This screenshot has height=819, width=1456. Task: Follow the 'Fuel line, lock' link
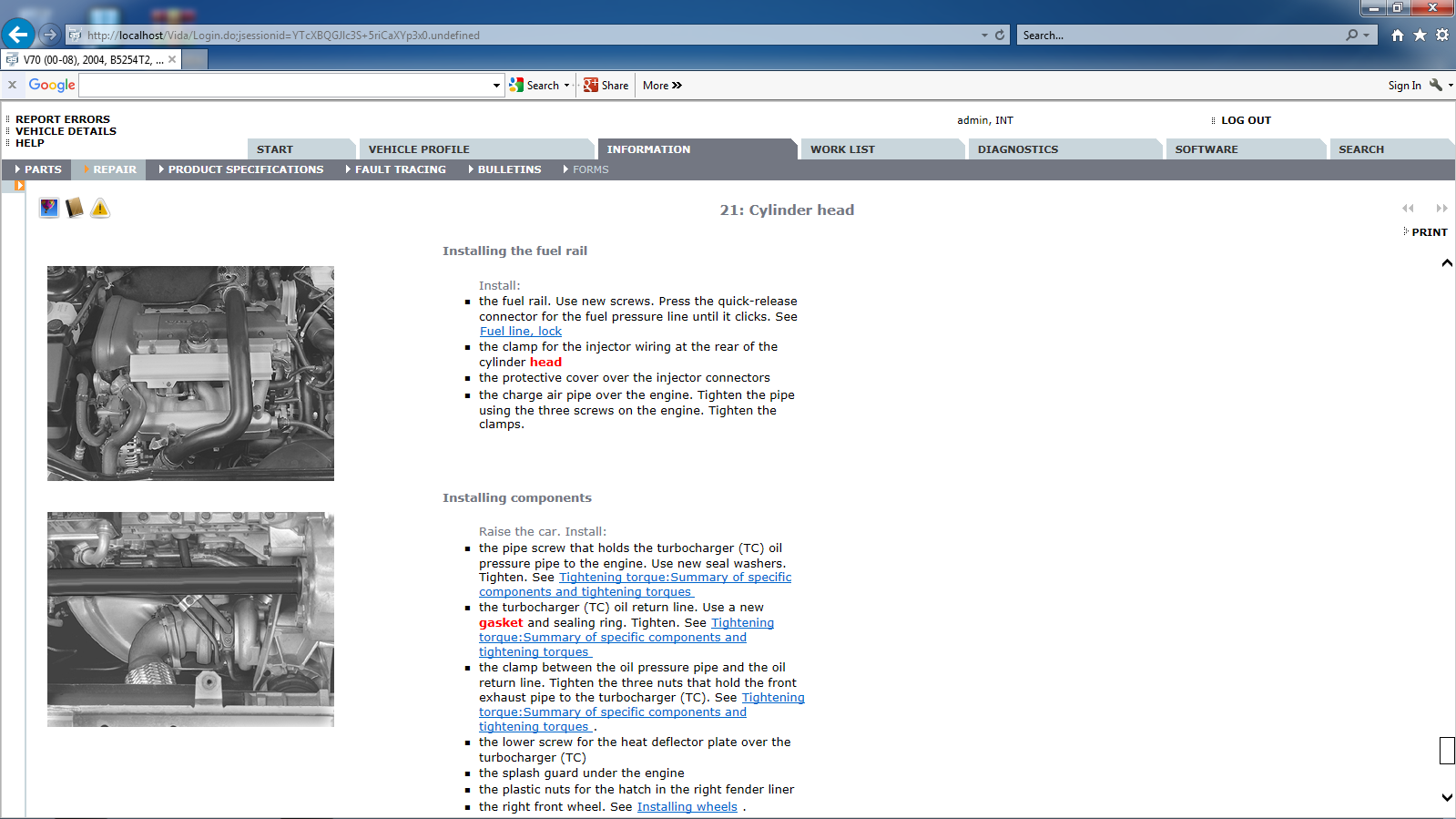(520, 332)
